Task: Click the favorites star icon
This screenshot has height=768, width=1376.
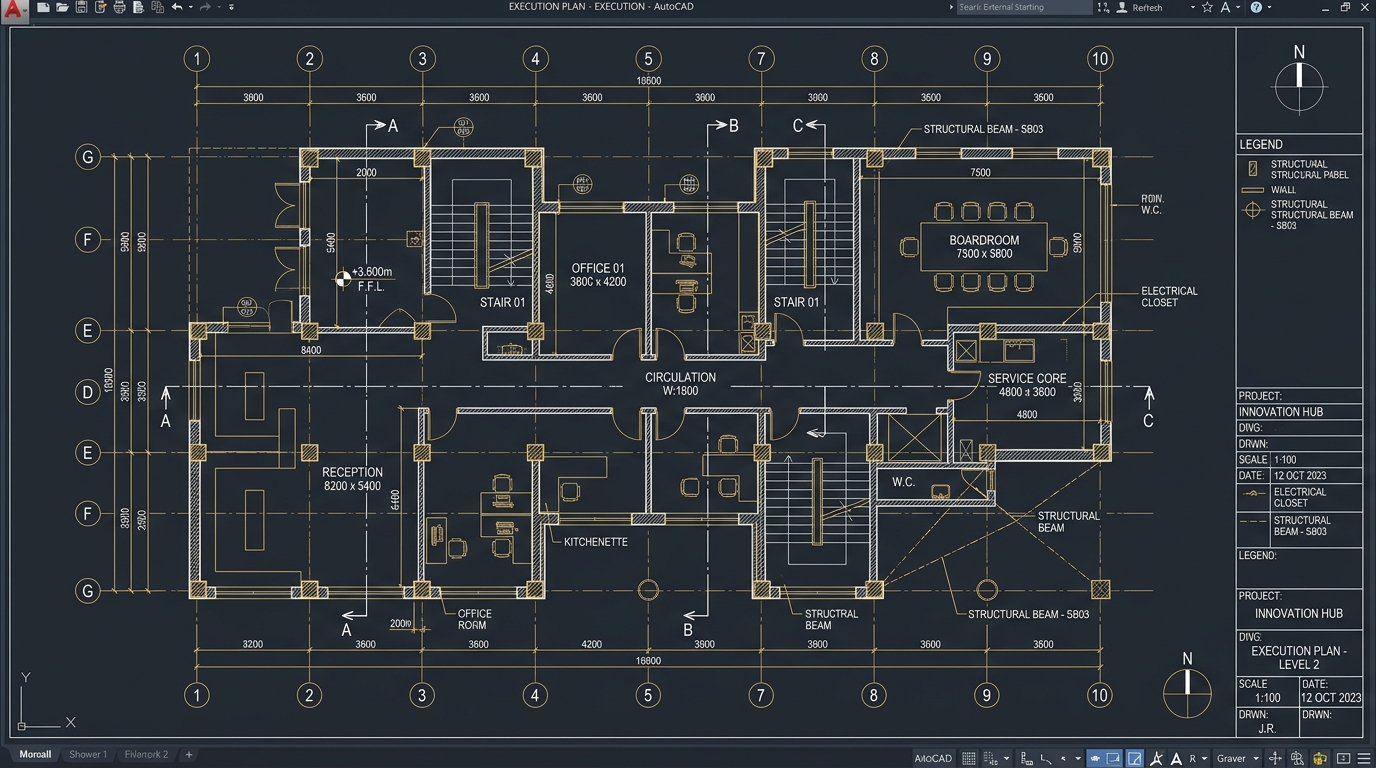Action: click(1208, 7)
